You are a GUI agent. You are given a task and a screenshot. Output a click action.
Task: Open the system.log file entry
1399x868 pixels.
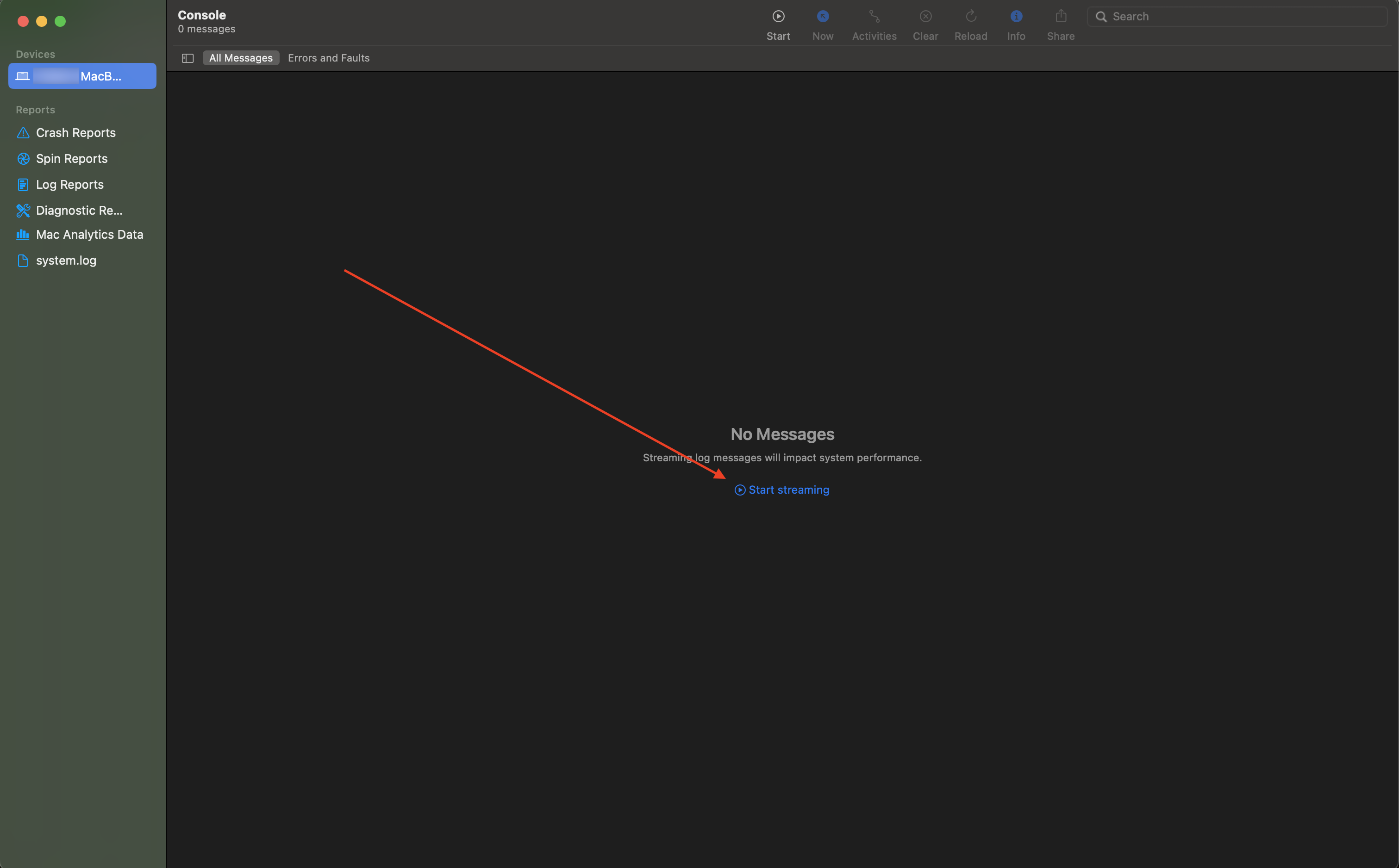tap(66, 260)
